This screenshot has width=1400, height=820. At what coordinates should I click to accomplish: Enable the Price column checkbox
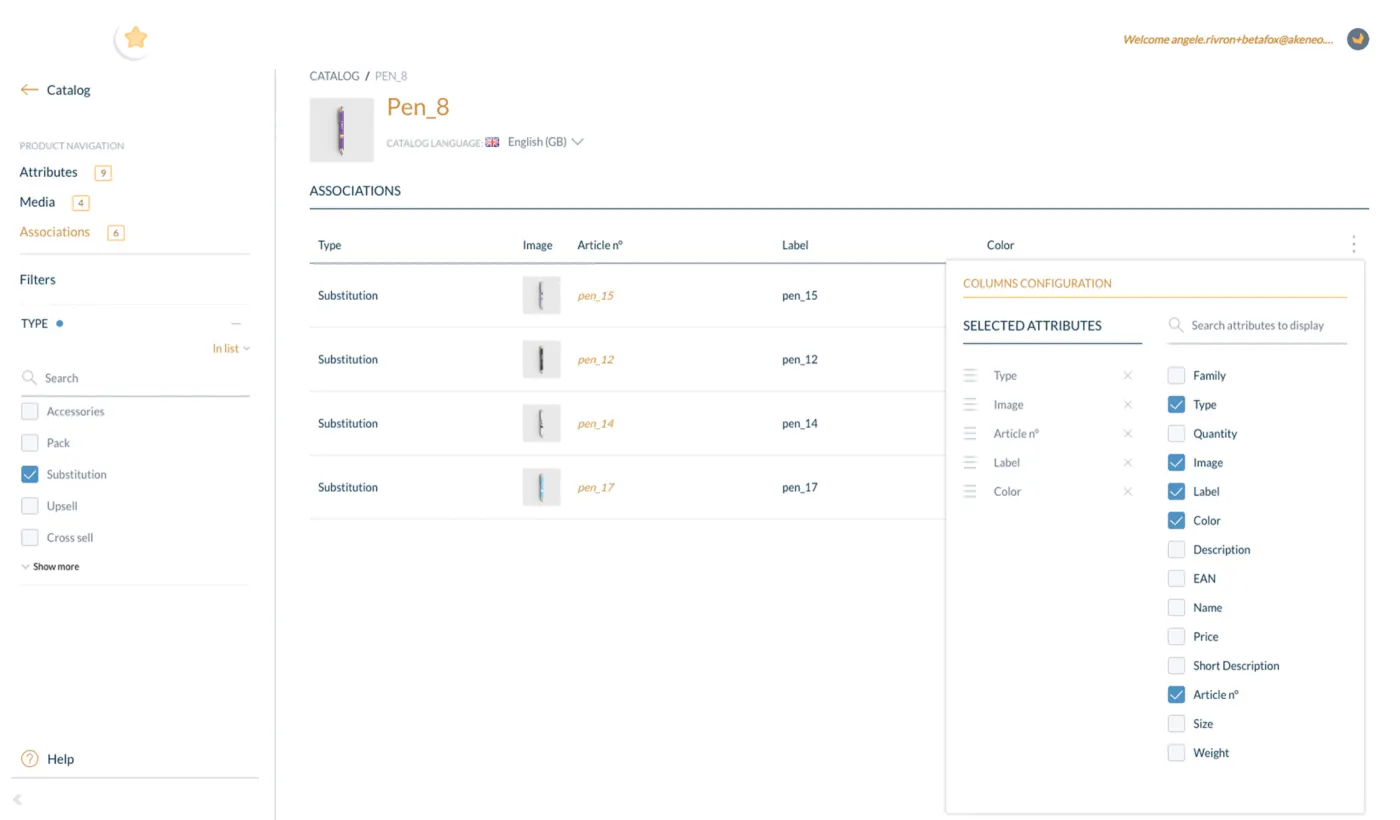(1176, 637)
